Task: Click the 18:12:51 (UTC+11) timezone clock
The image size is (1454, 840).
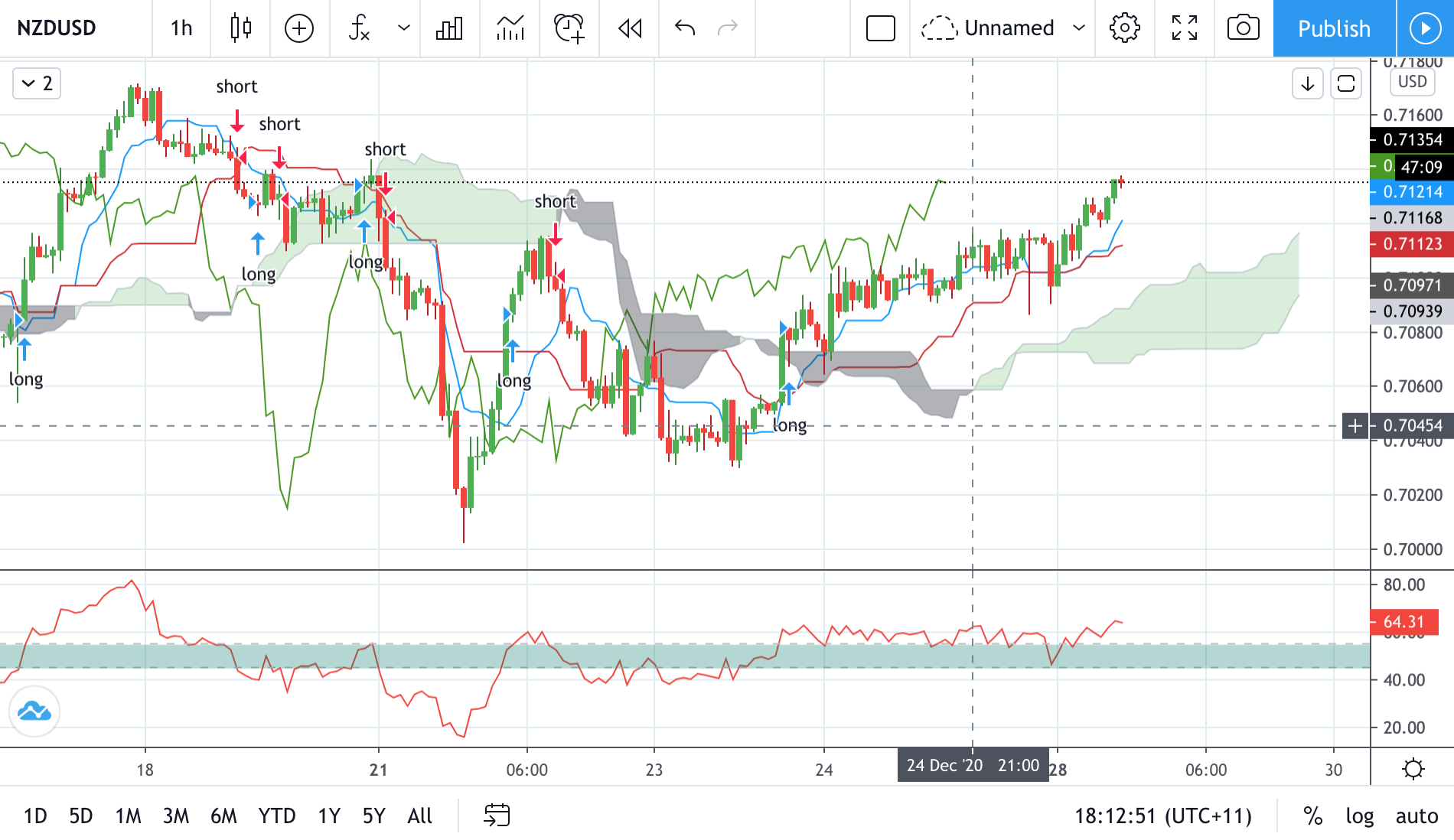Action: (x=1163, y=816)
